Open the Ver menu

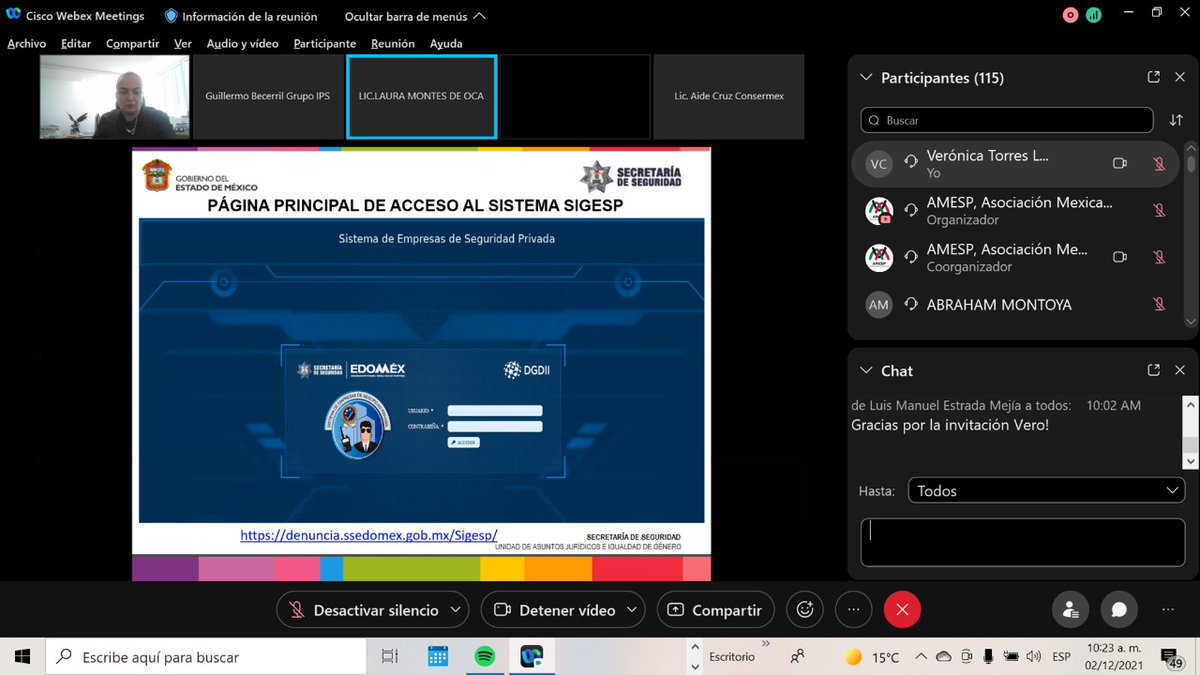183,43
